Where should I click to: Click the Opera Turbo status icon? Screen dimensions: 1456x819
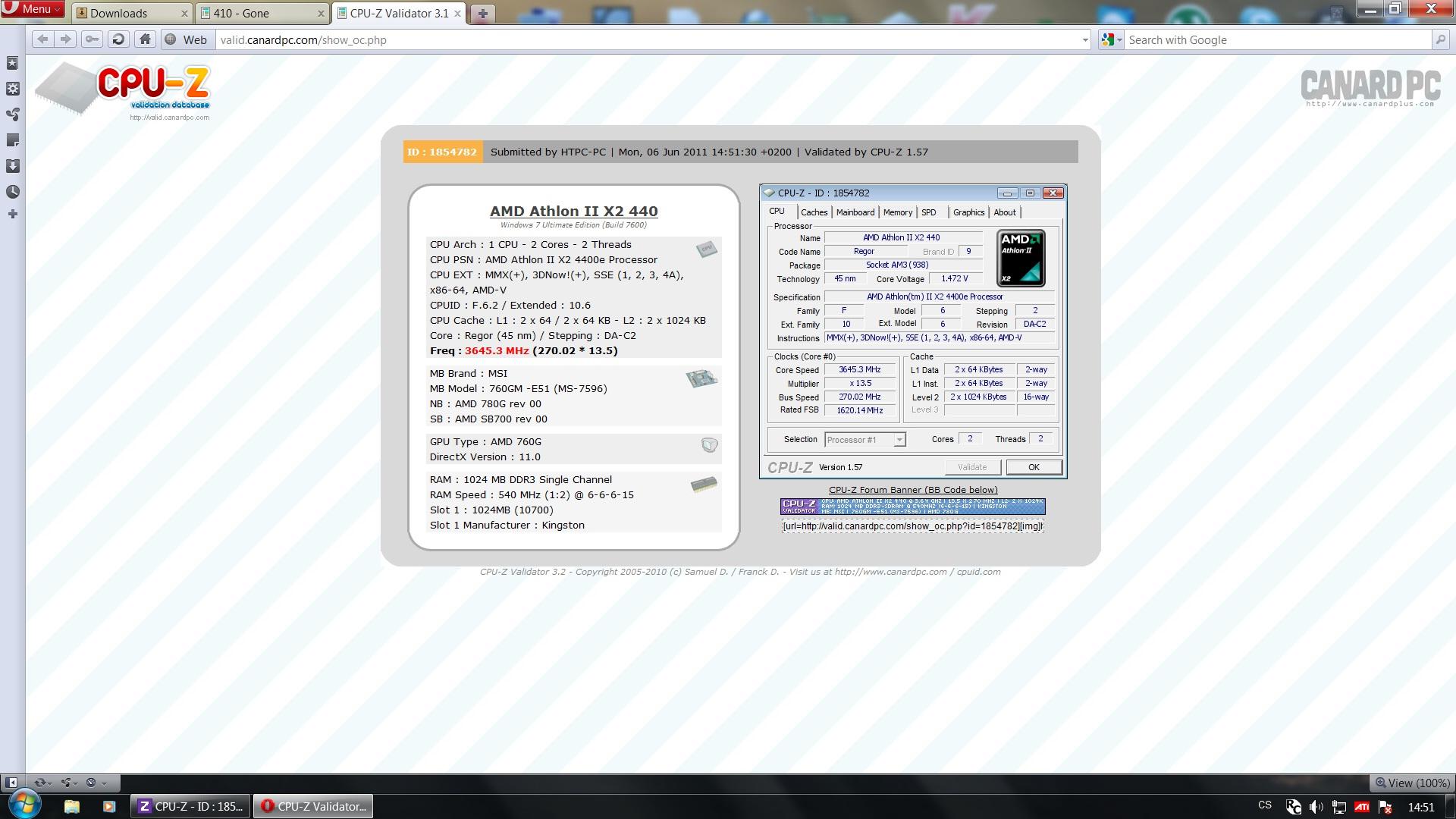pyautogui.click(x=91, y=783)
